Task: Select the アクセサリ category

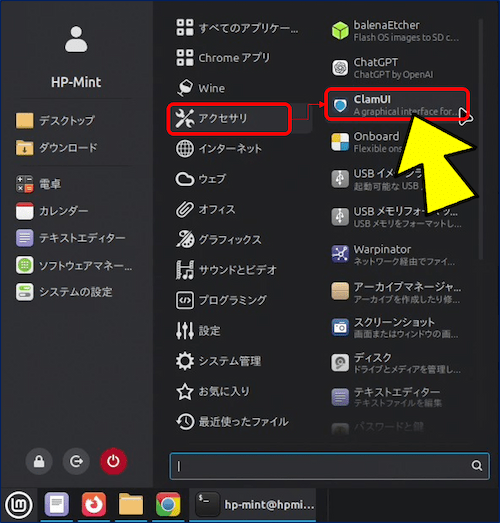Action: pyautogui.click(x=229, y=119)
